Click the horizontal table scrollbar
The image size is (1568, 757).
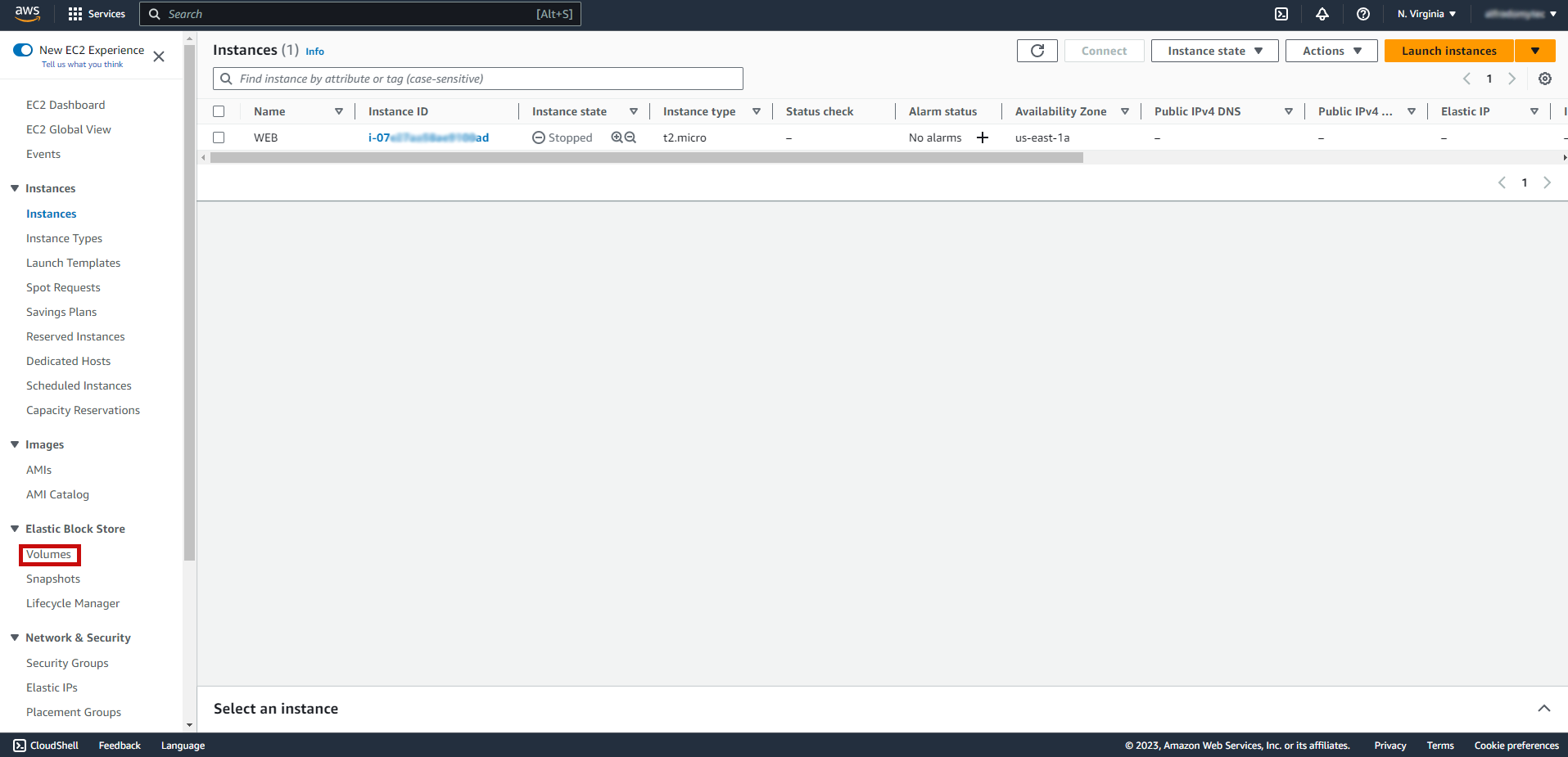[647, 157]
